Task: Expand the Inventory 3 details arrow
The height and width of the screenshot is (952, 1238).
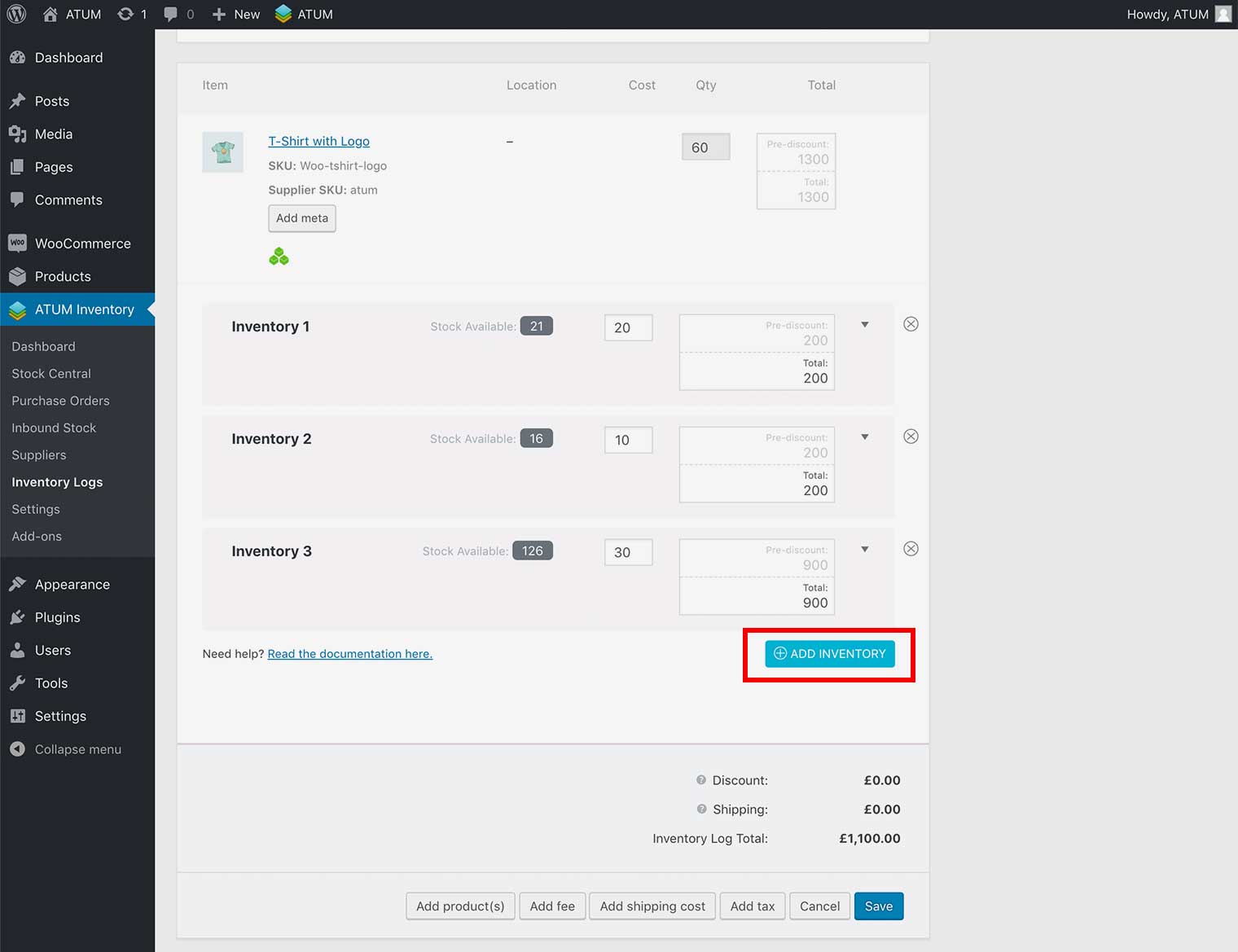Action: pyautogui.click(x=865, y=550)
